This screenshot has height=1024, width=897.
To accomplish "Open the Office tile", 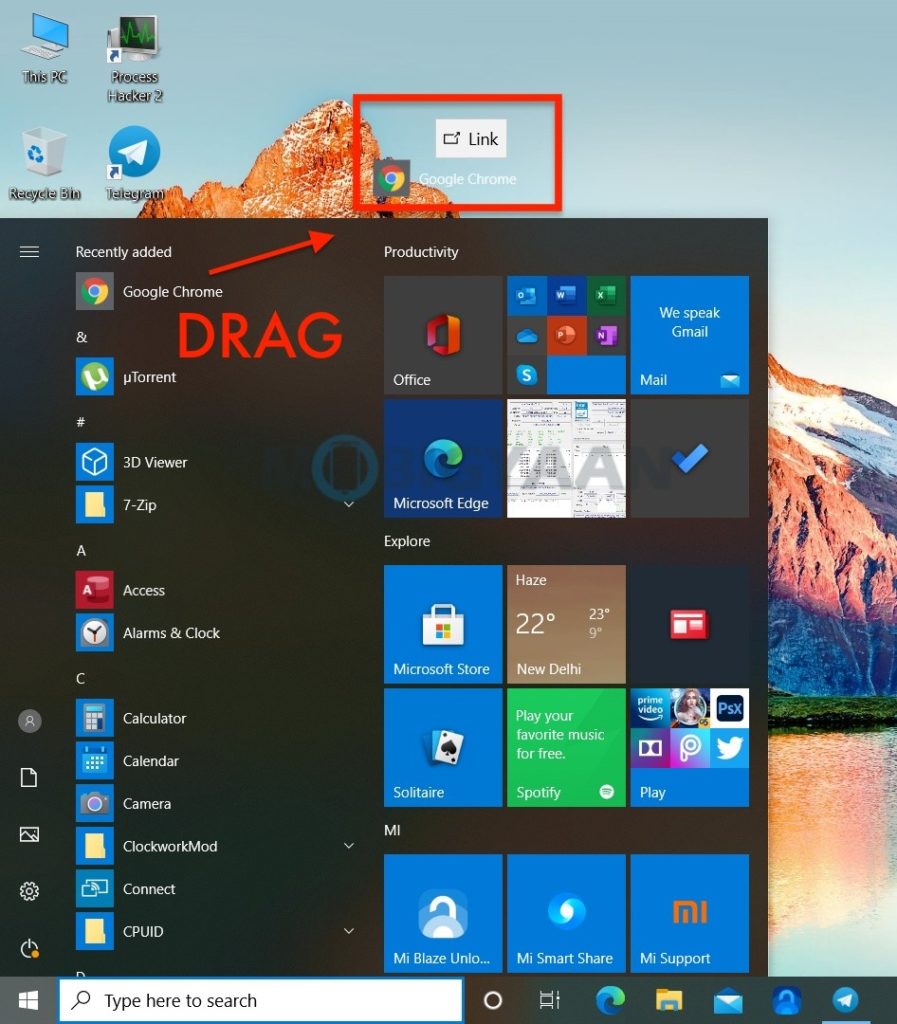I will 443,334.
